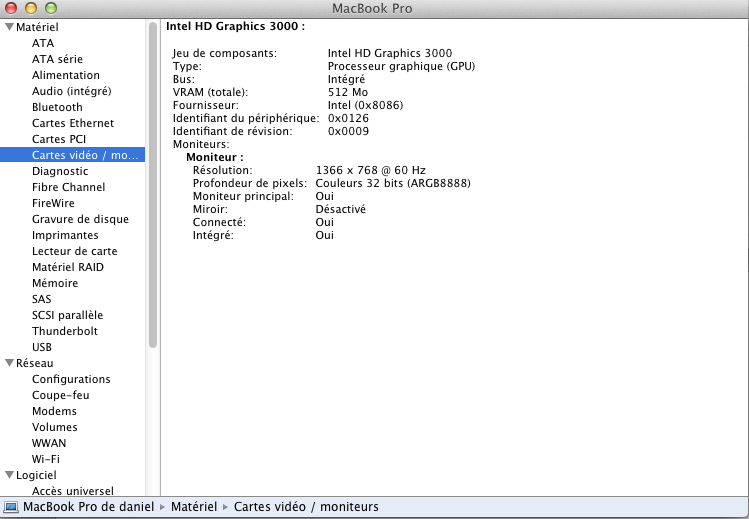Open Coupe-feu network item

point(60,395)
